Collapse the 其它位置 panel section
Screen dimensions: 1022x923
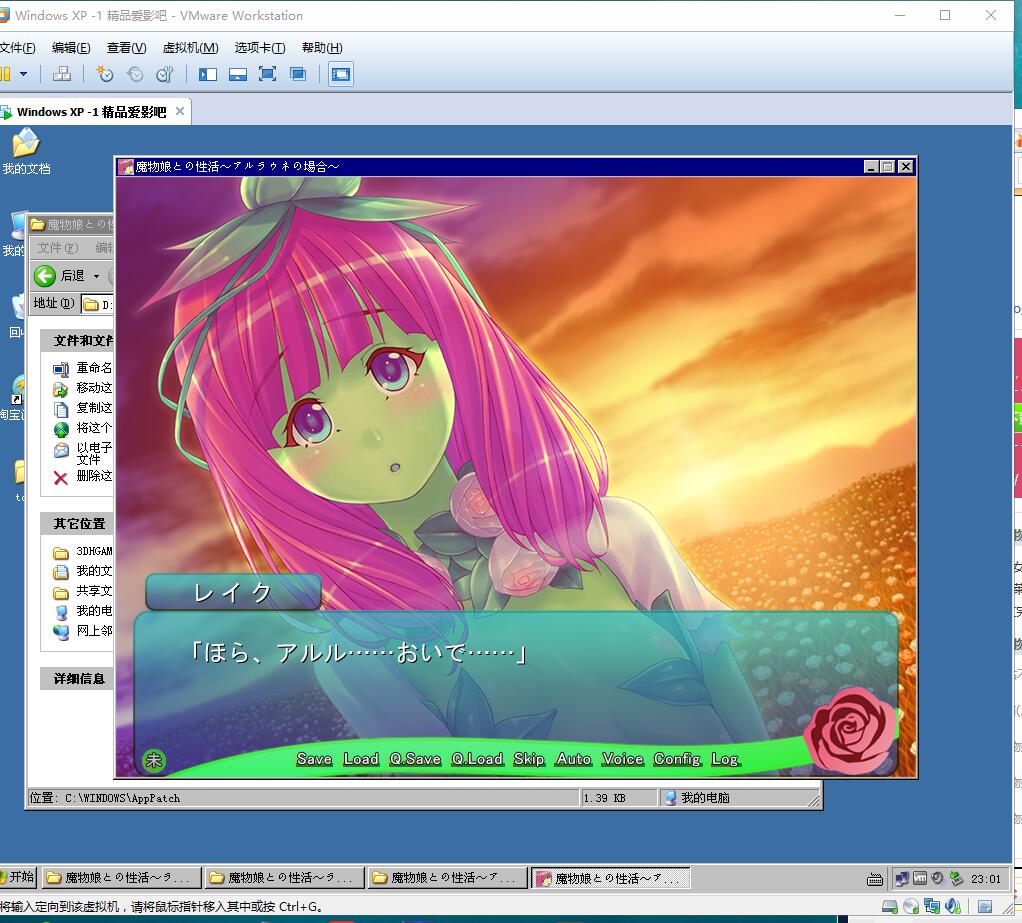click(x=80, y=523)
